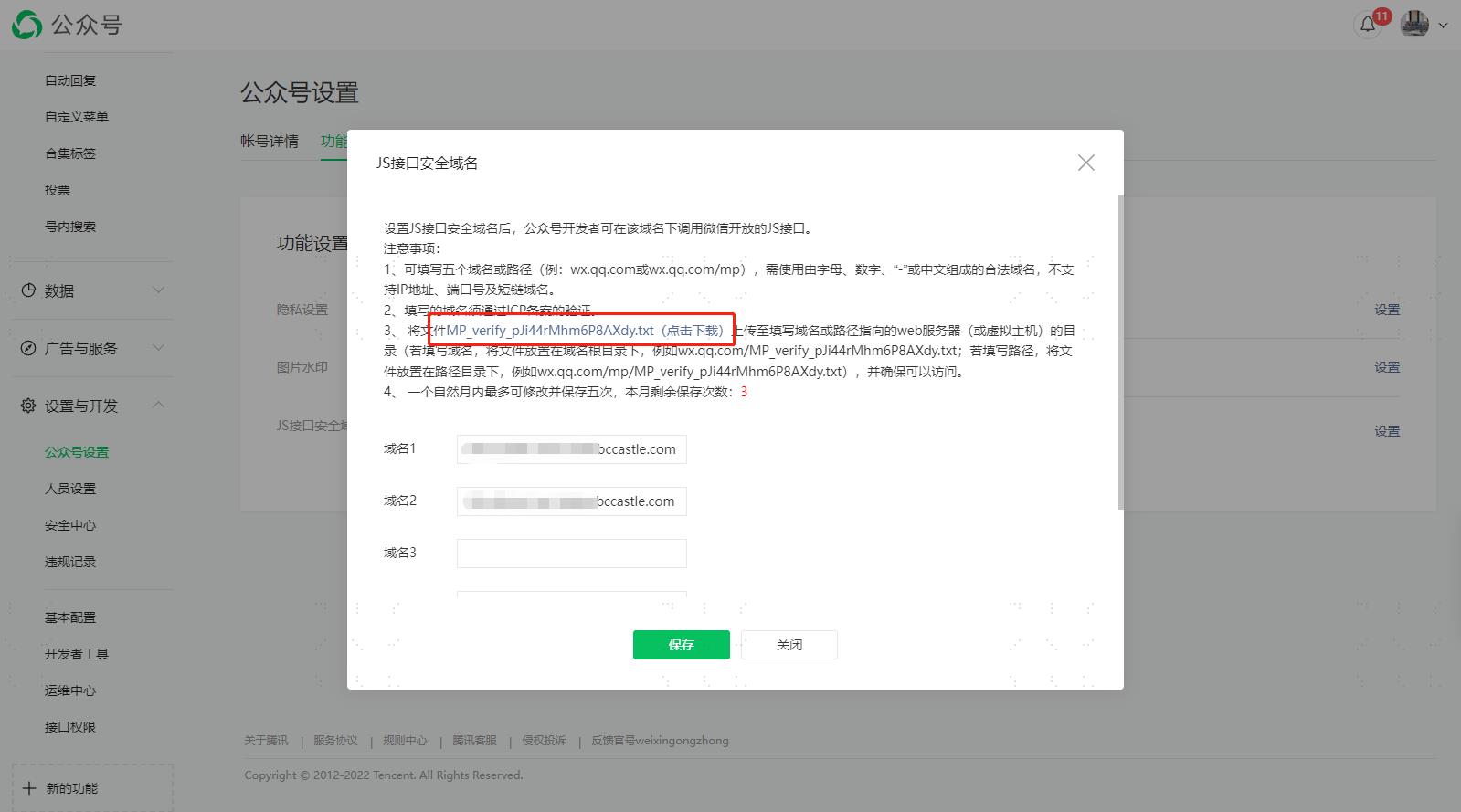Click the WeChat Official Account logo
The width and height of the screenshot is (1461, 812).
point(66,25)
